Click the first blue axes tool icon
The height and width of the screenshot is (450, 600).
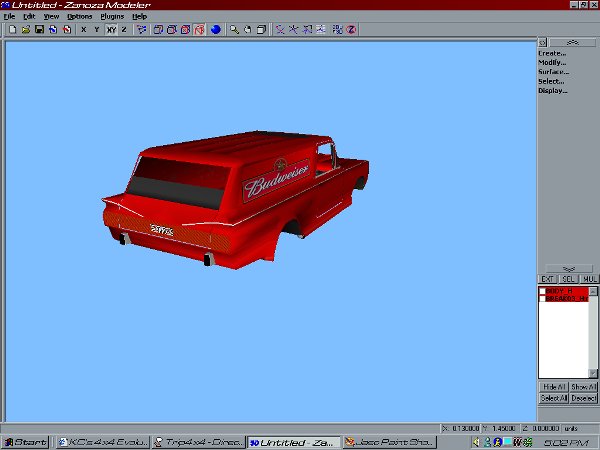[280, 29]
